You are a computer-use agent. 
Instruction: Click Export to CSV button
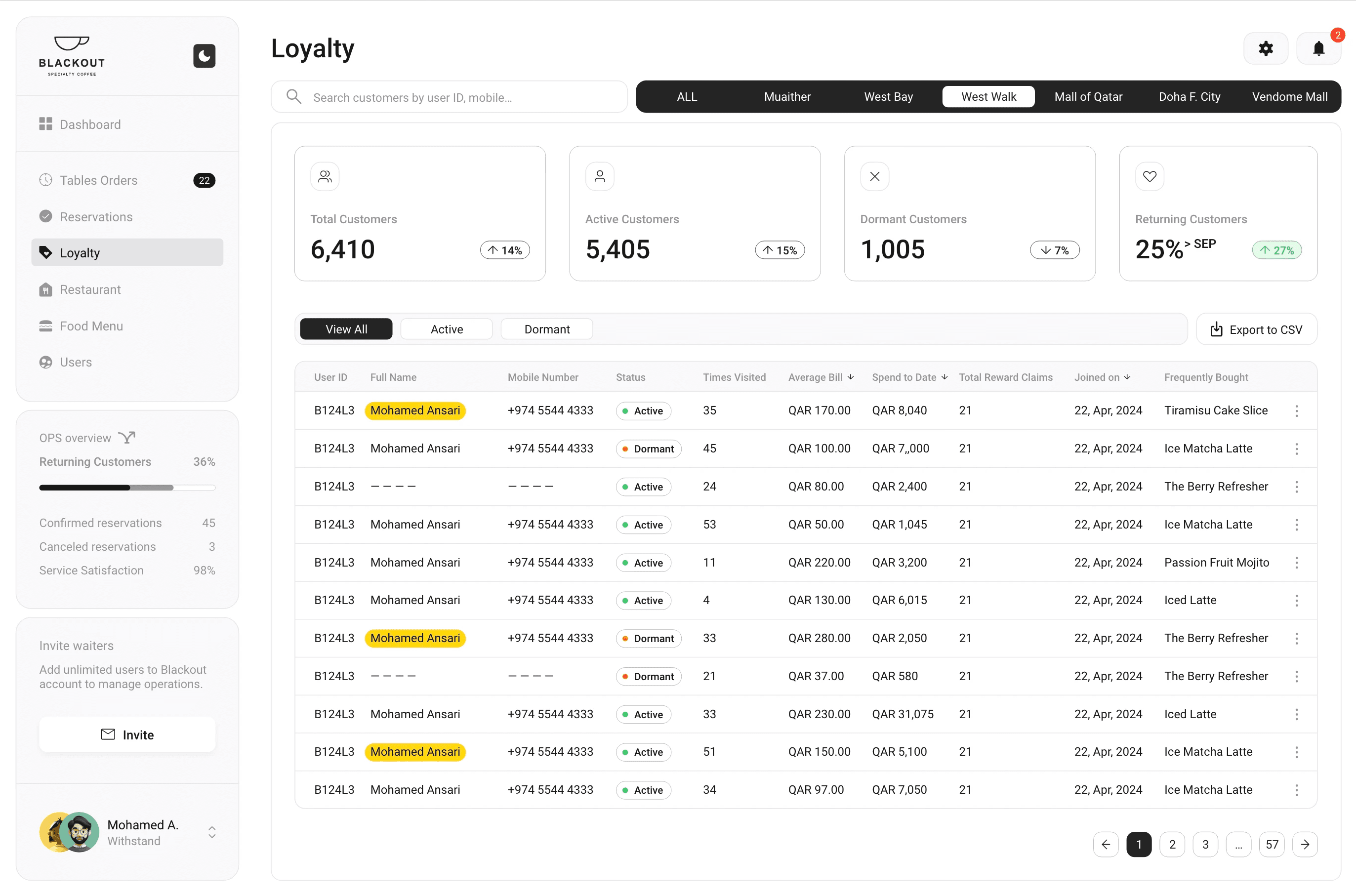pyautogui.click(x=1256, y=330)
